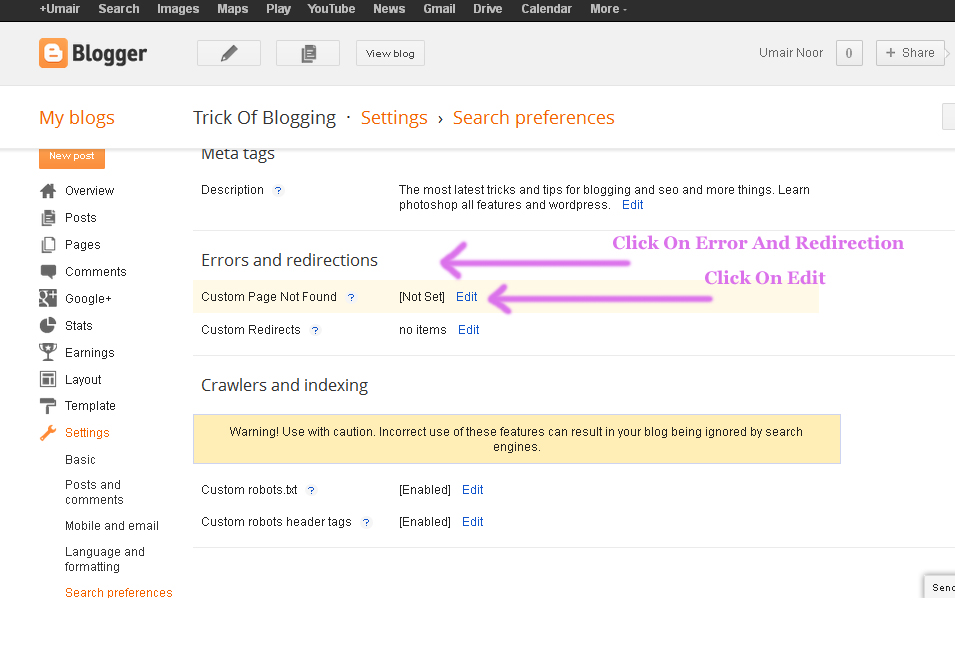The width and height of the screenshot is (955, 650).
Task: Click the Overview house icon
Action: 48,191
